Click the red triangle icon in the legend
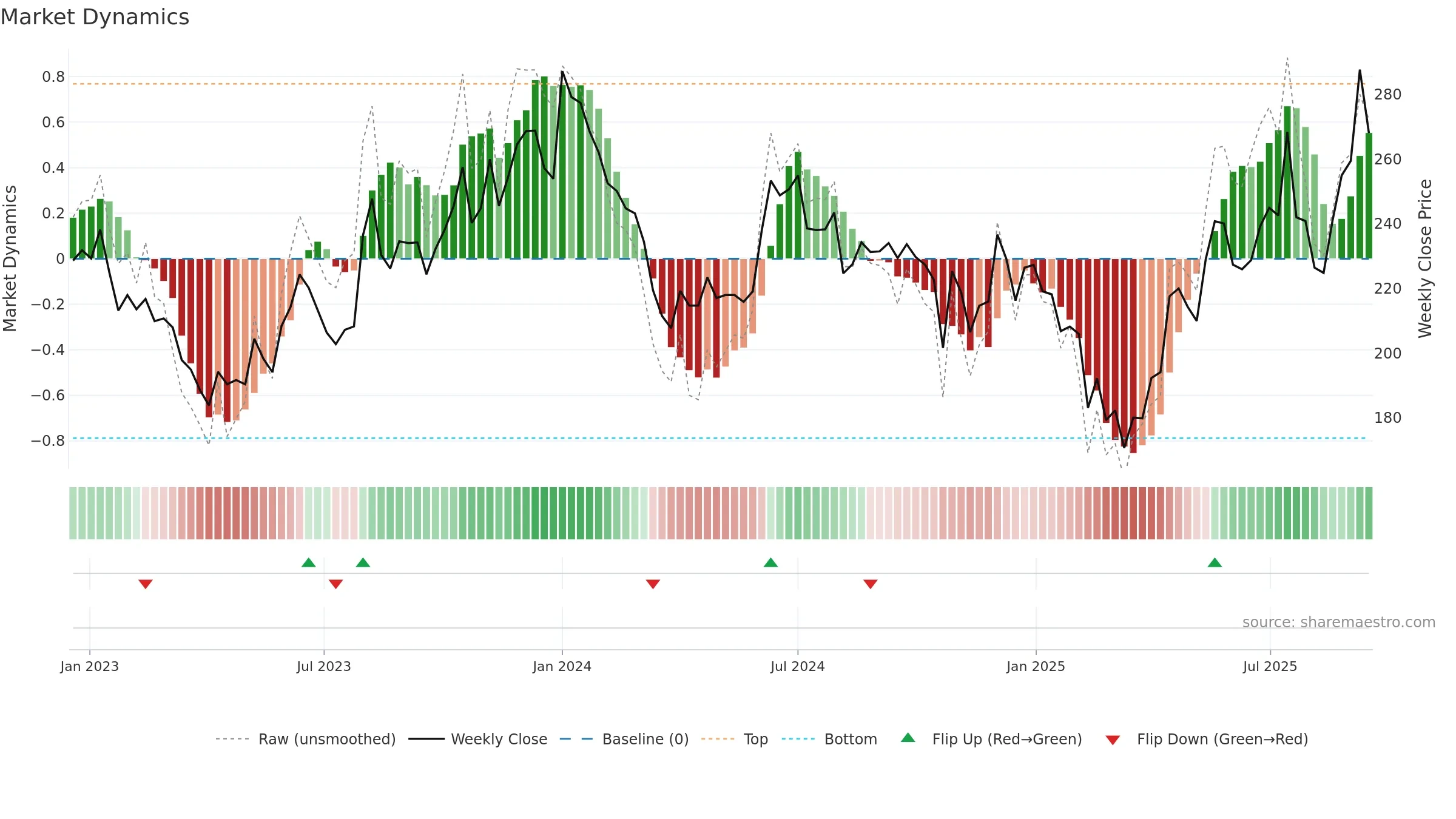1456x819 pixels. [1113, 740]
